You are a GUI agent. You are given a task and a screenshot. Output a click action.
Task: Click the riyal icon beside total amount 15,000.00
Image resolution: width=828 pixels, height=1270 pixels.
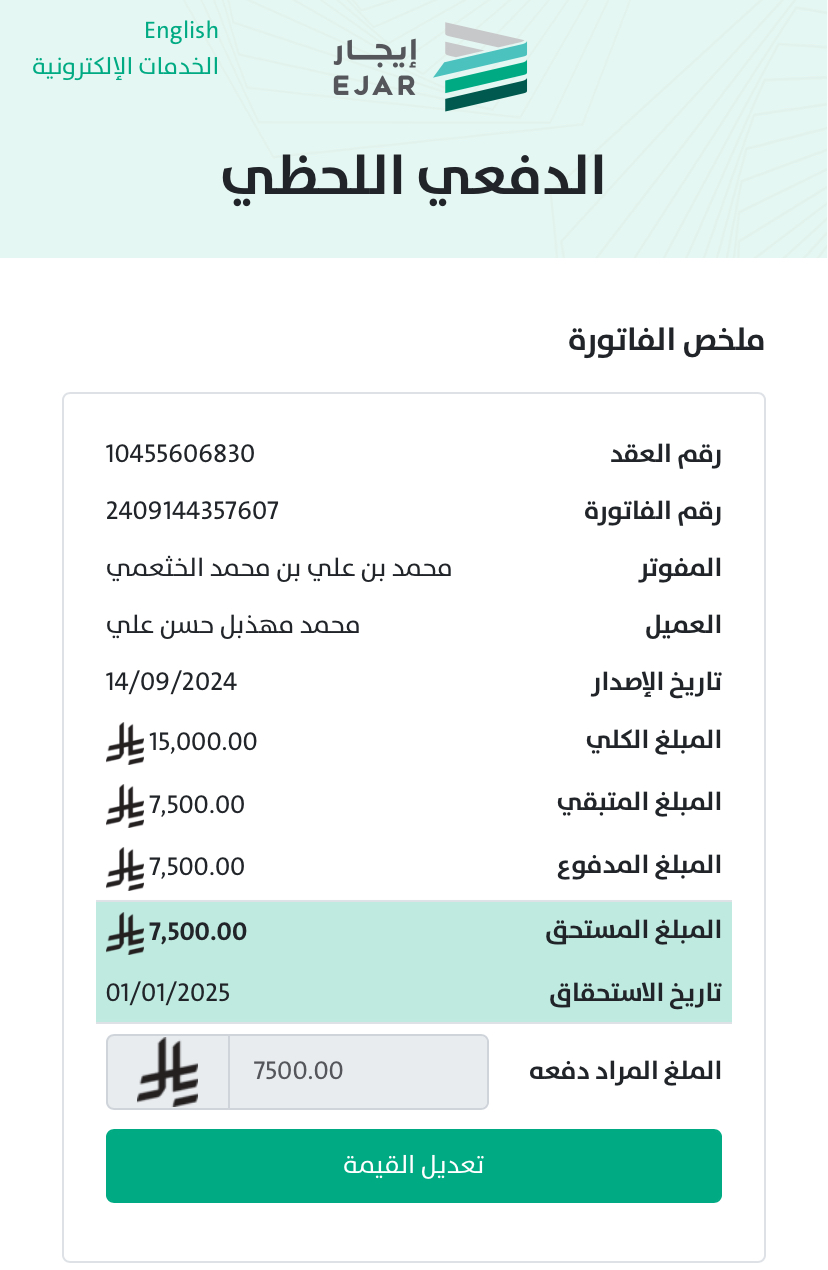coord(126,743)
